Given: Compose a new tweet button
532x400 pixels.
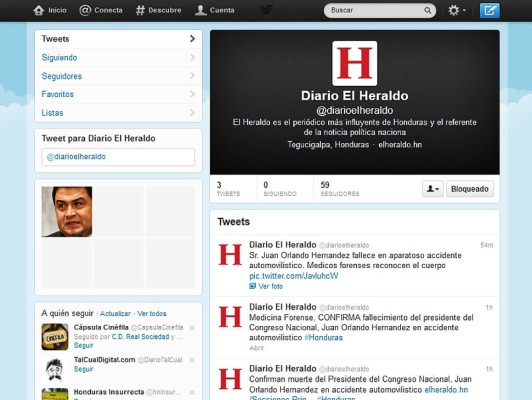Looking at the screenshot, I should click(x=489, y=11).
